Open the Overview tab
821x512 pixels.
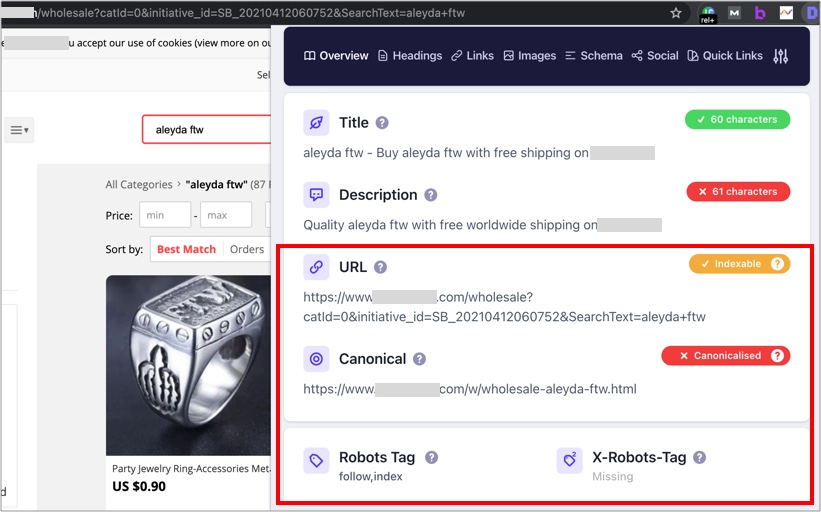336,55
